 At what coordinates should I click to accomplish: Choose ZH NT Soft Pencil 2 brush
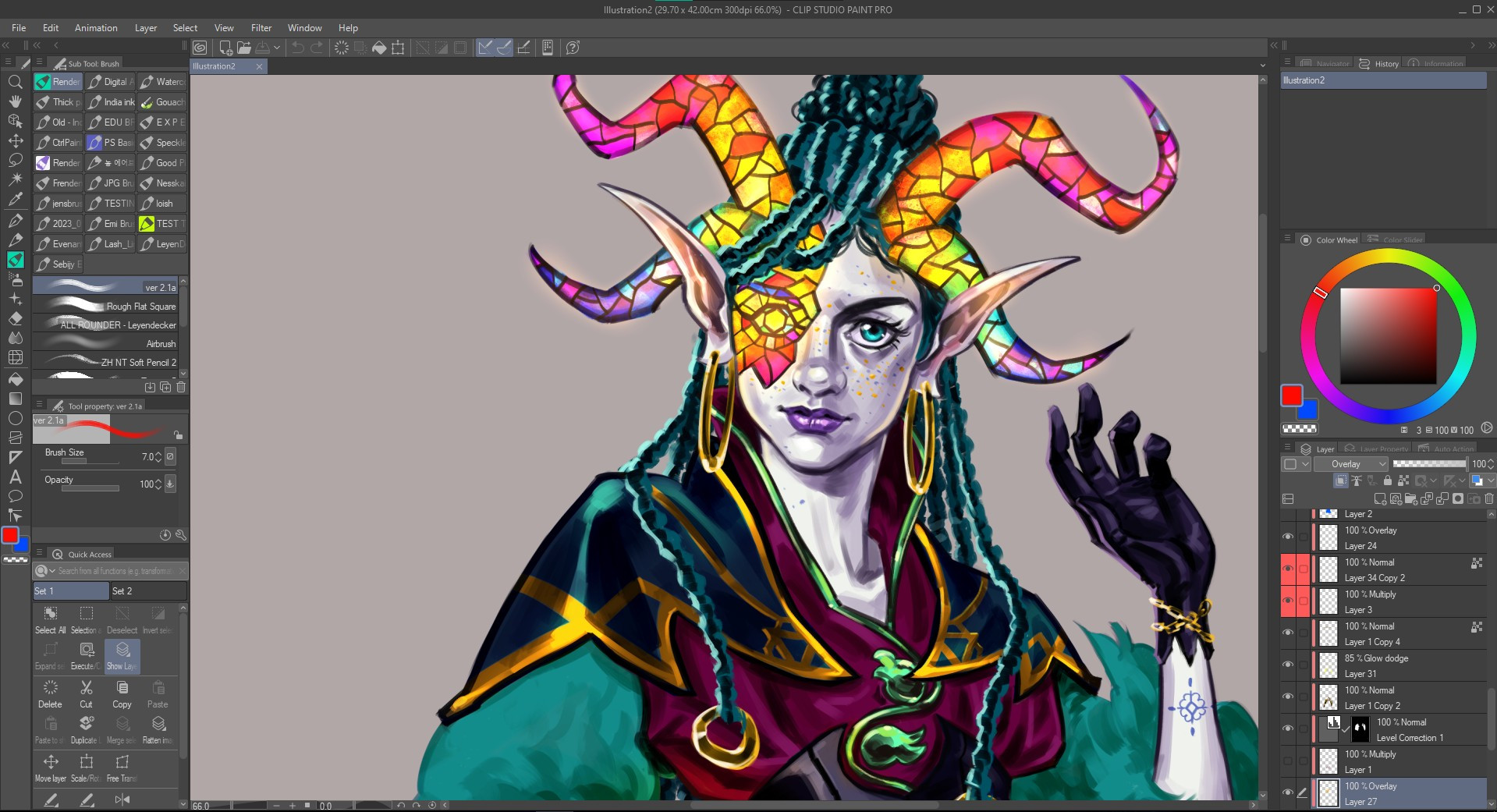pos(106,363)
